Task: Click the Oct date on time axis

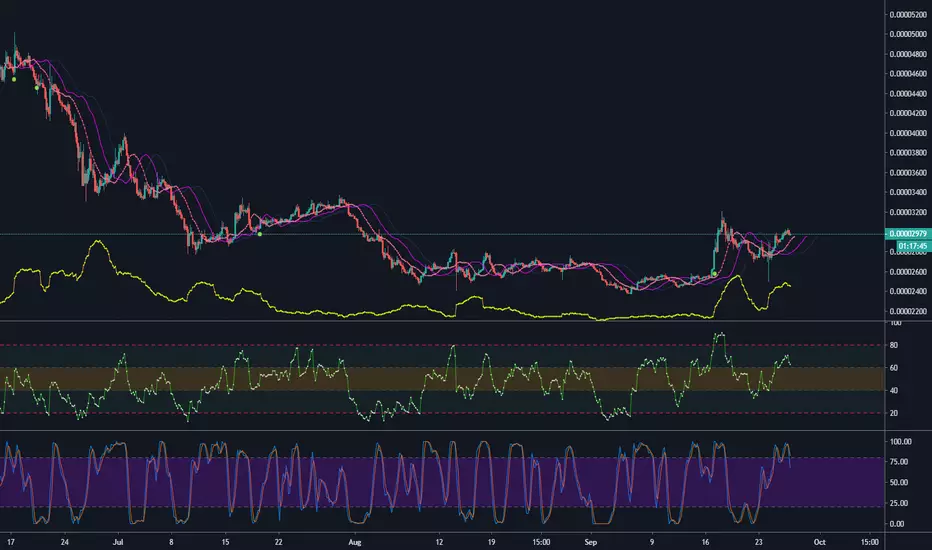Action: 820,542
